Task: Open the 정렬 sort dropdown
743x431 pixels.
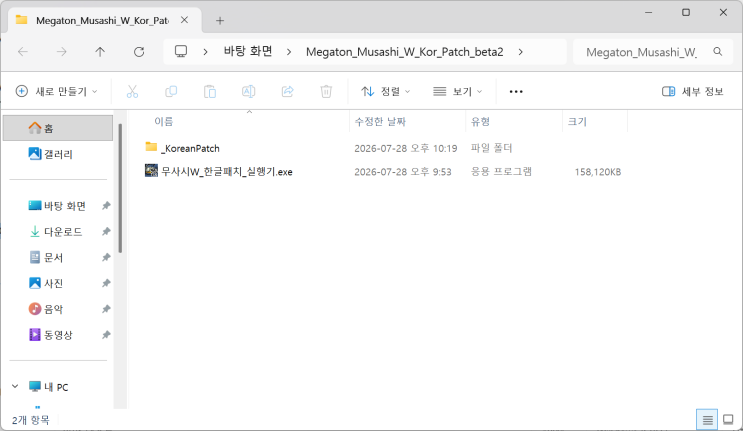Action: 385,91
